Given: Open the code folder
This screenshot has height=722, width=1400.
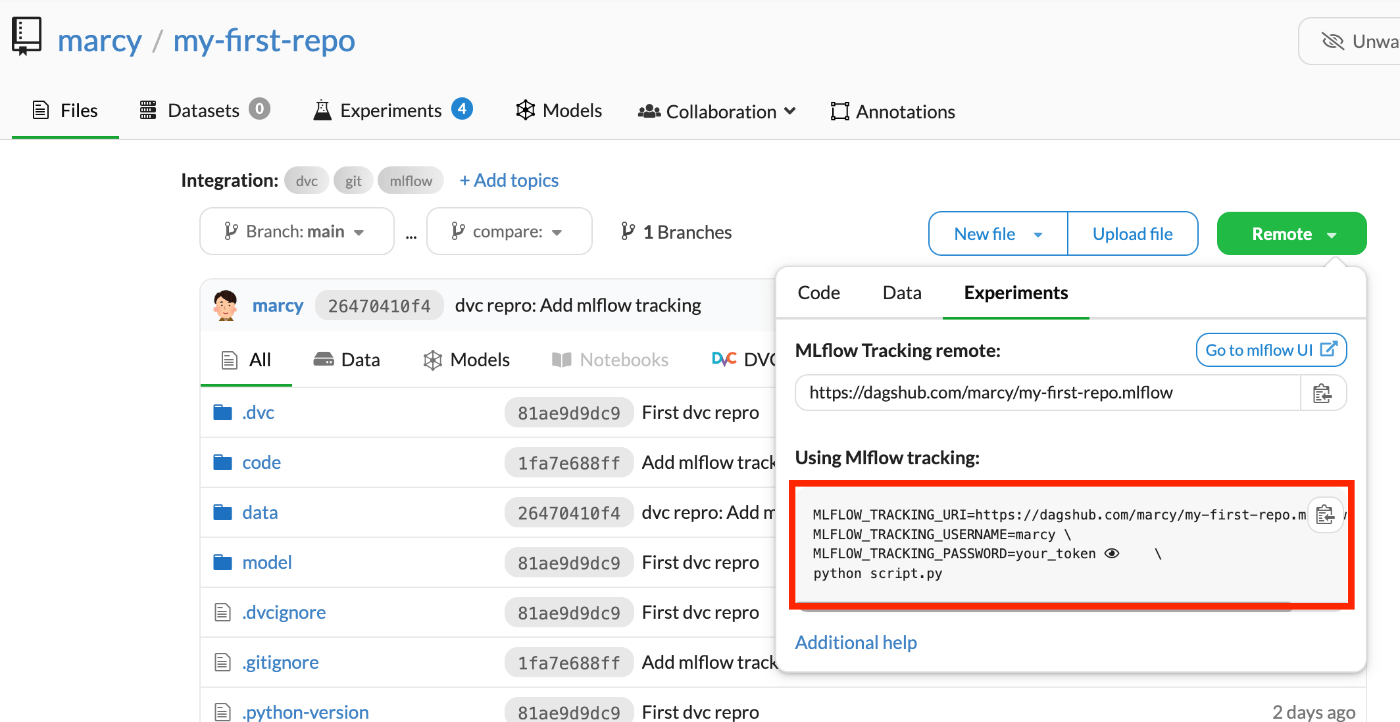Looking at the screenshot, I should click(x=261, y=462).
